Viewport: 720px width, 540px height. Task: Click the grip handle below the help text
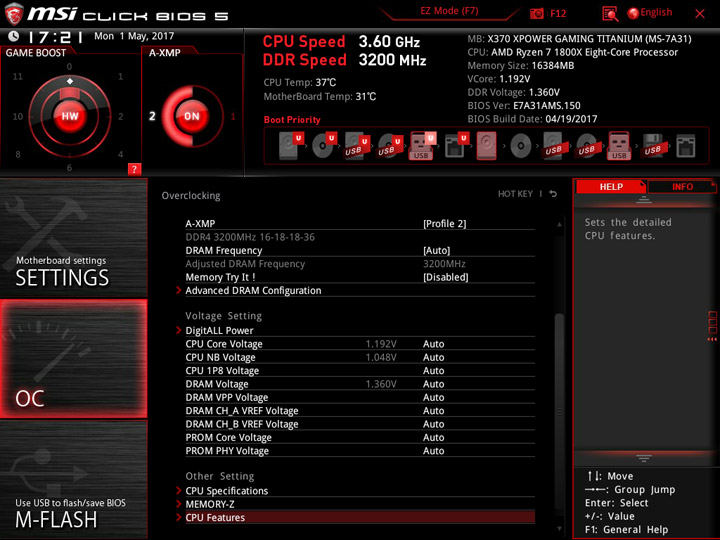pos(643,458)
